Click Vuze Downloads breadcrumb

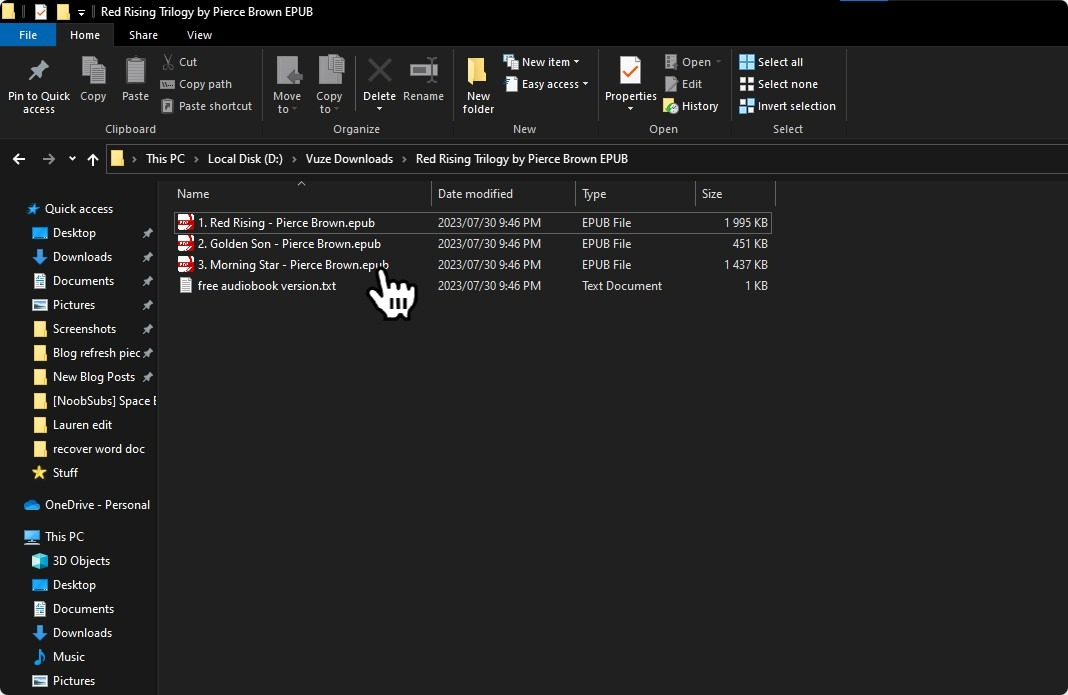click(x=349, y=159)
